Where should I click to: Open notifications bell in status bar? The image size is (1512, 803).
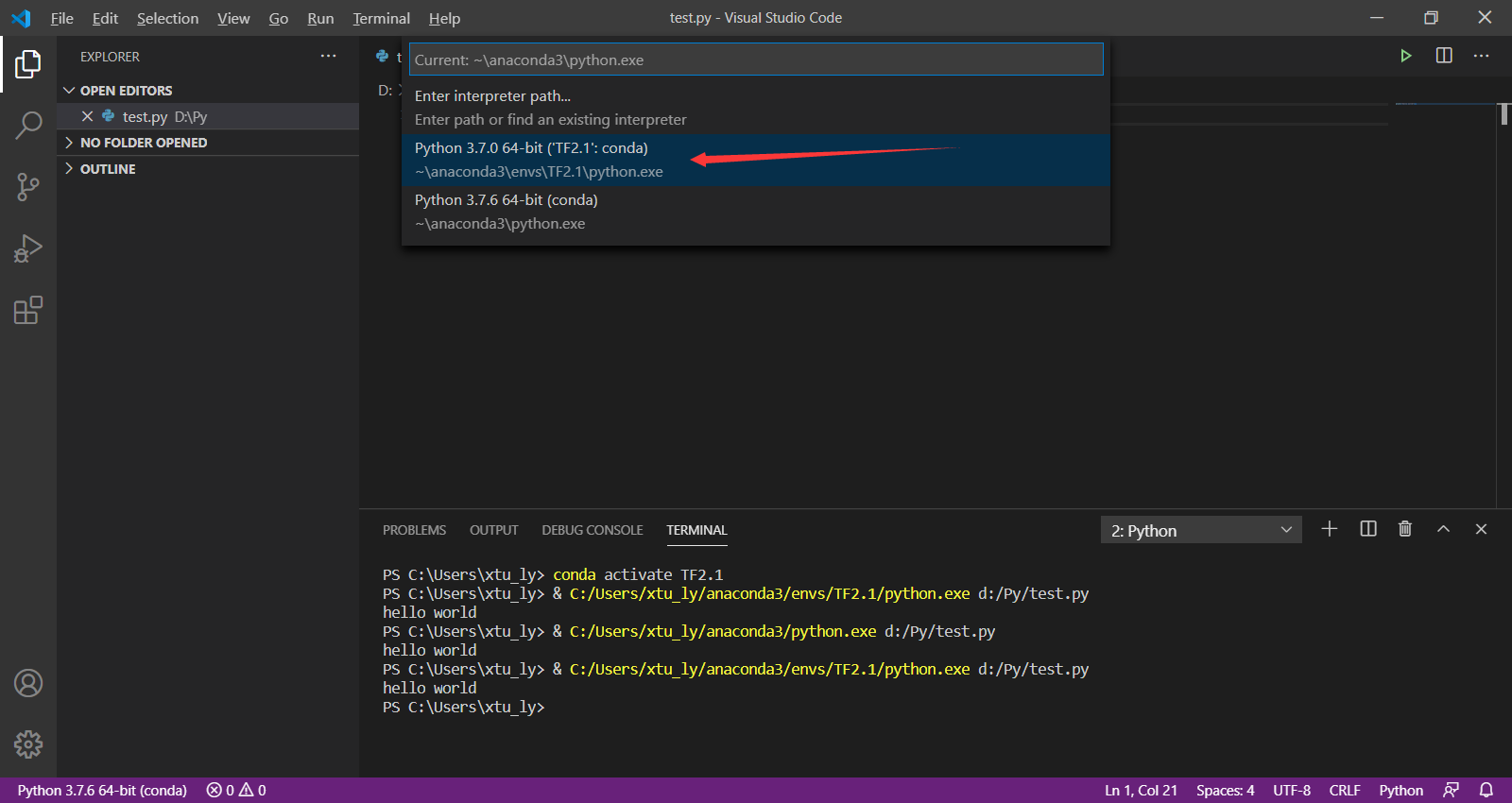1486,790
